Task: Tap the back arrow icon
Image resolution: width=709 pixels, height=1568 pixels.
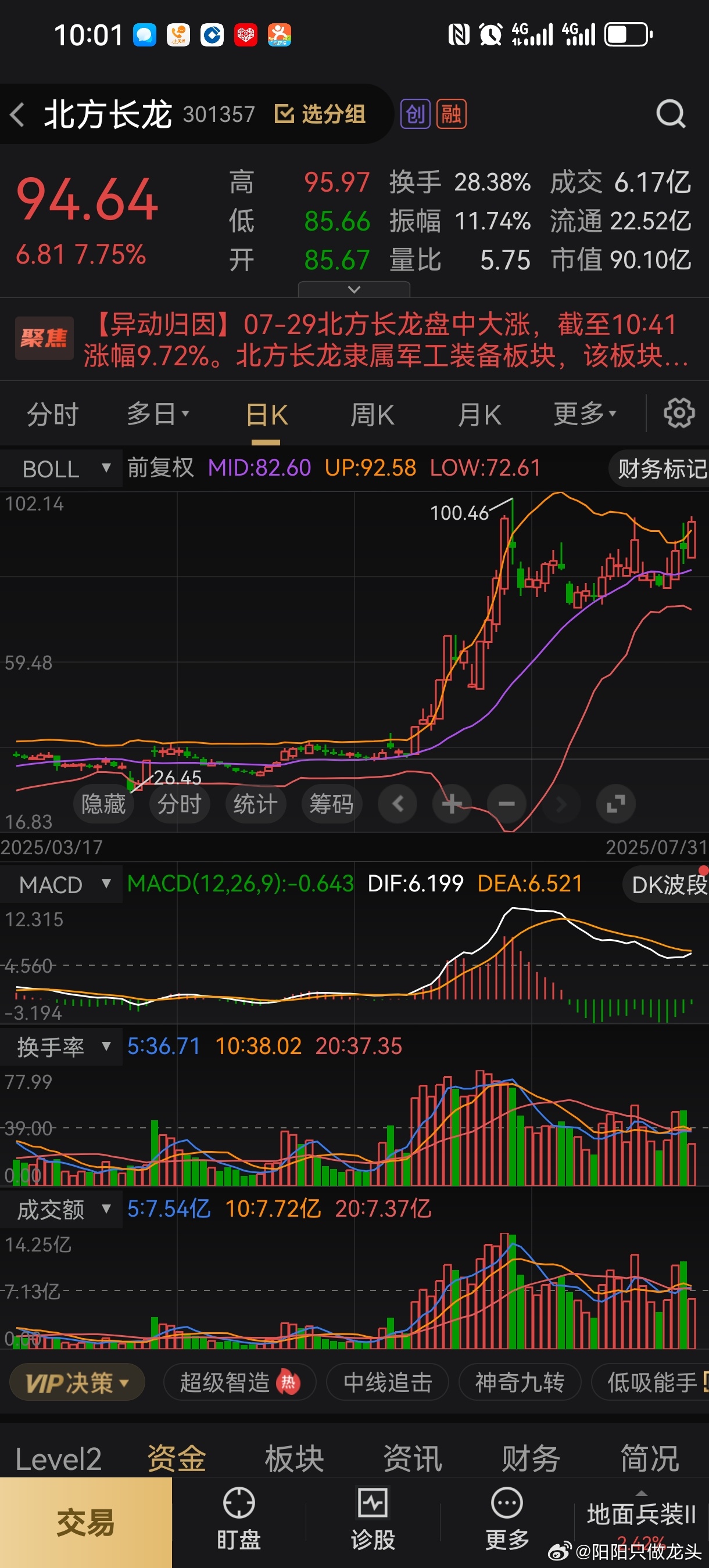Action: [x=17, y=114]
